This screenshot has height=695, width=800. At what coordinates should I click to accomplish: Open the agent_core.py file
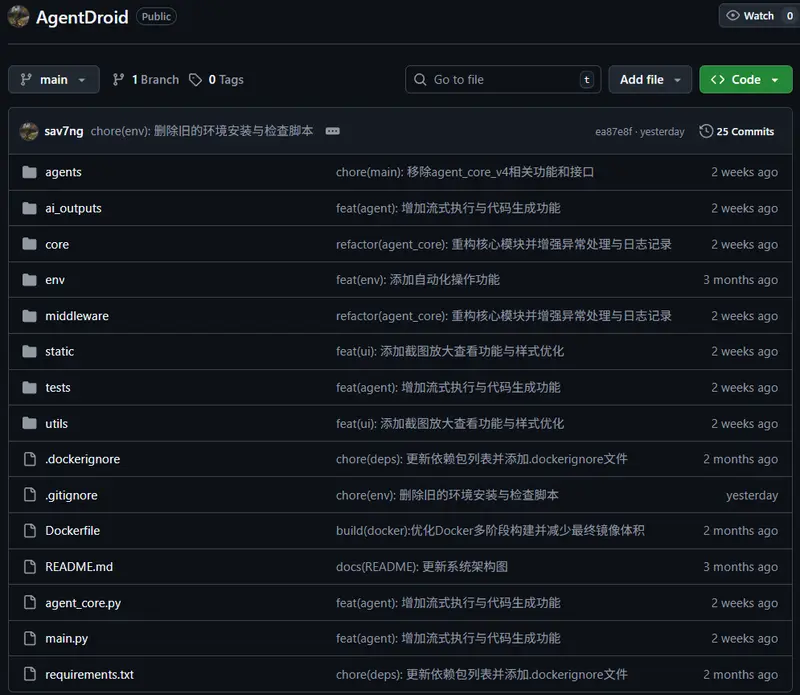(83, 603)
